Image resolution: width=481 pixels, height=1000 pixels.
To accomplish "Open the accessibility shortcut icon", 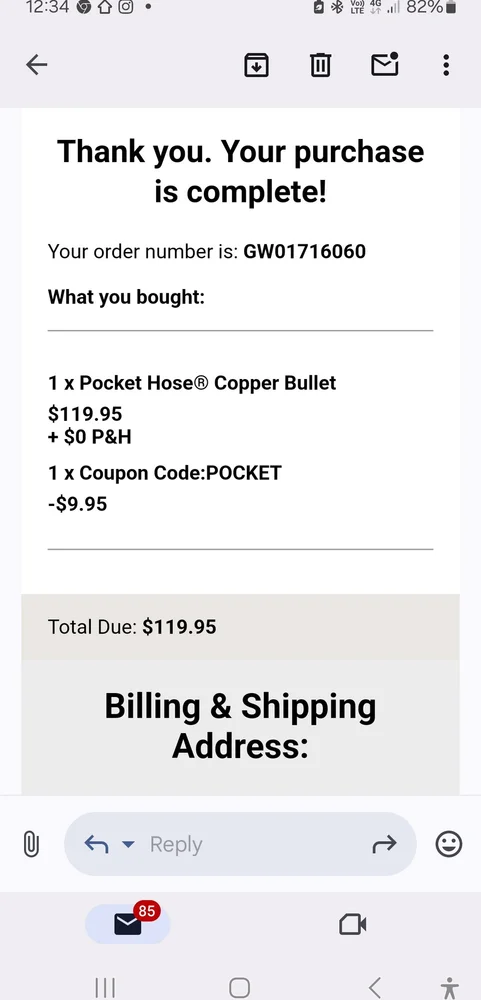I will 450,987.
